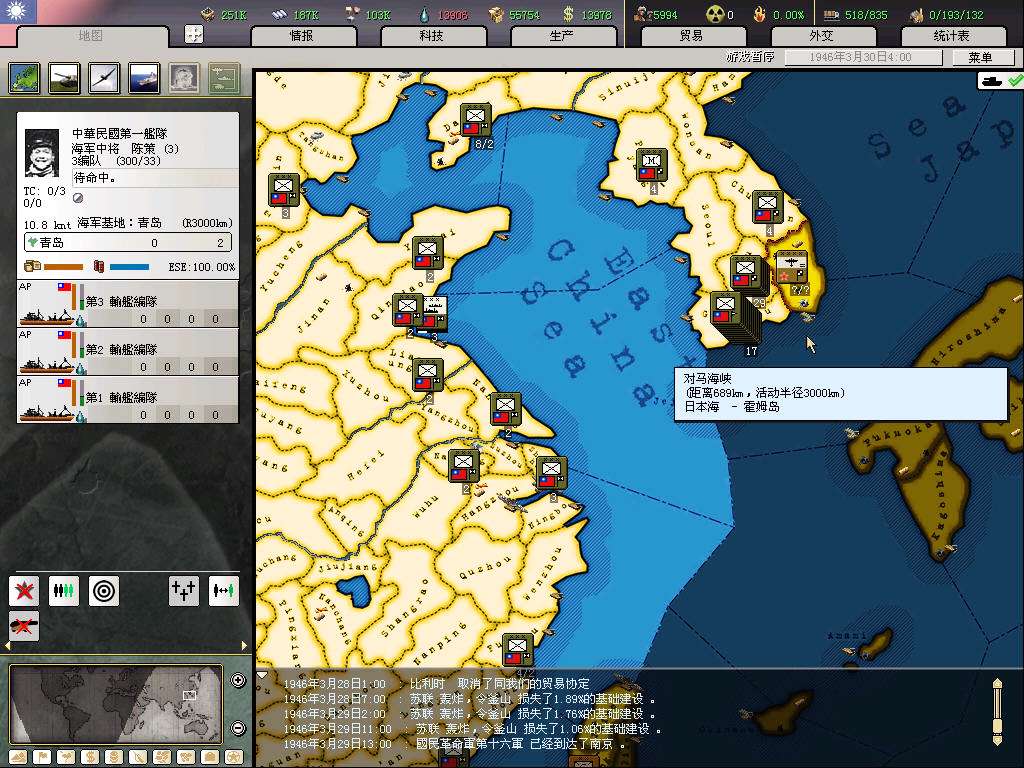
Task: Click the three plus signs icon
Action: click(x=184, y=591)
